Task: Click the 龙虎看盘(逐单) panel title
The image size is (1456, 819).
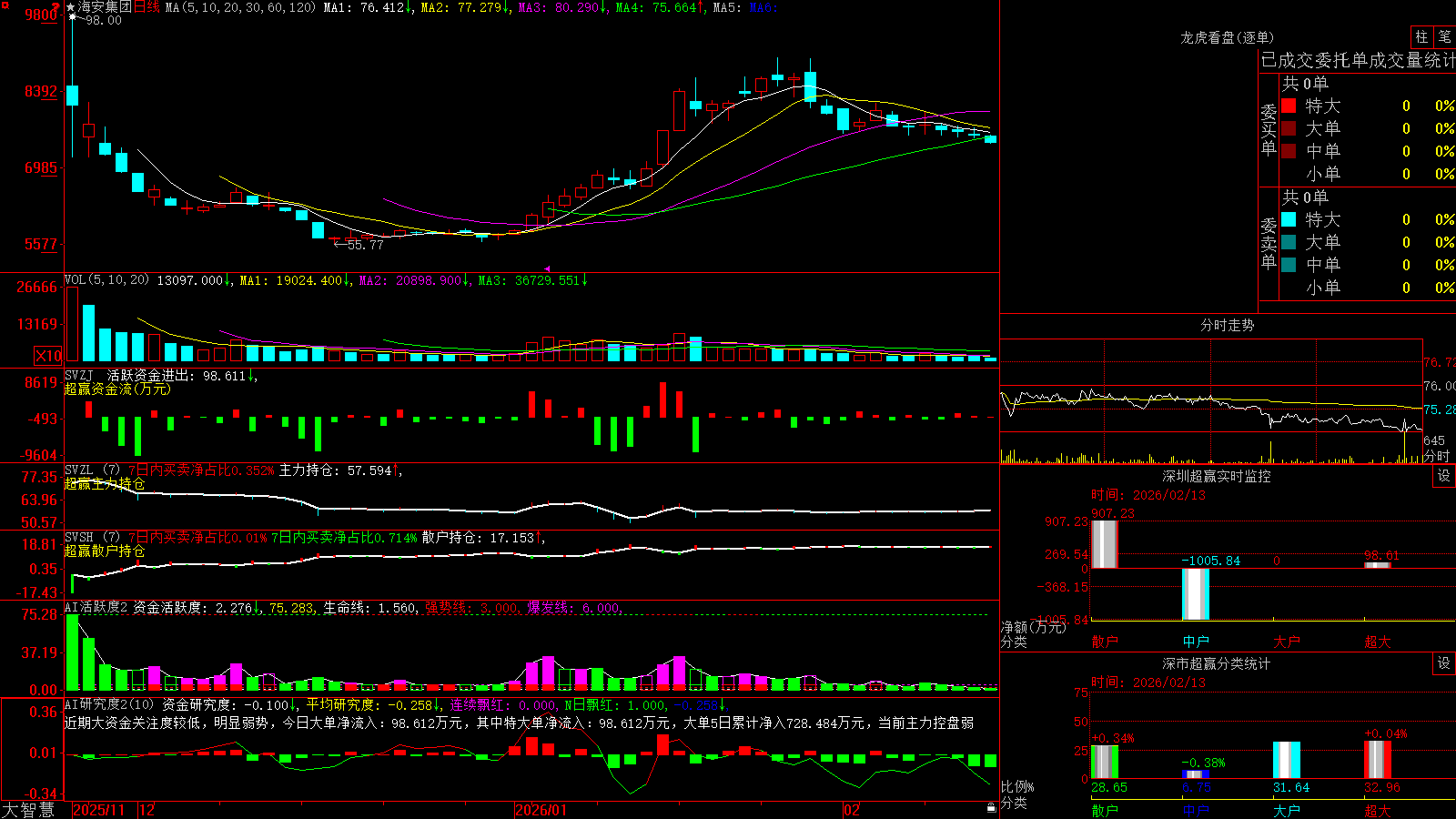Action: tap(1228, 37)
